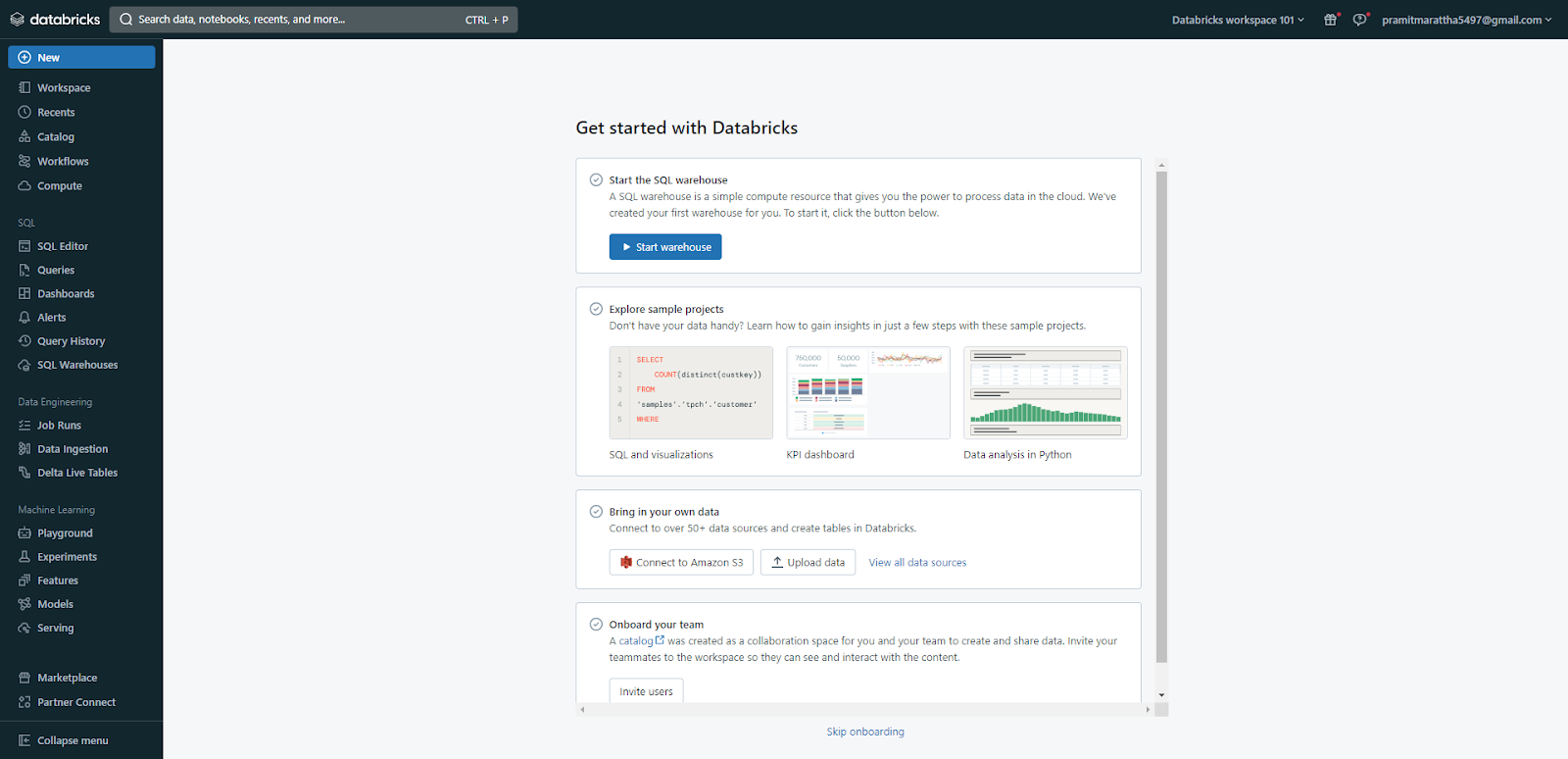The height and width of the screenshot is (759, 1568).
Task: Click the Workflows sidebar icon
Action: point(24,161)
